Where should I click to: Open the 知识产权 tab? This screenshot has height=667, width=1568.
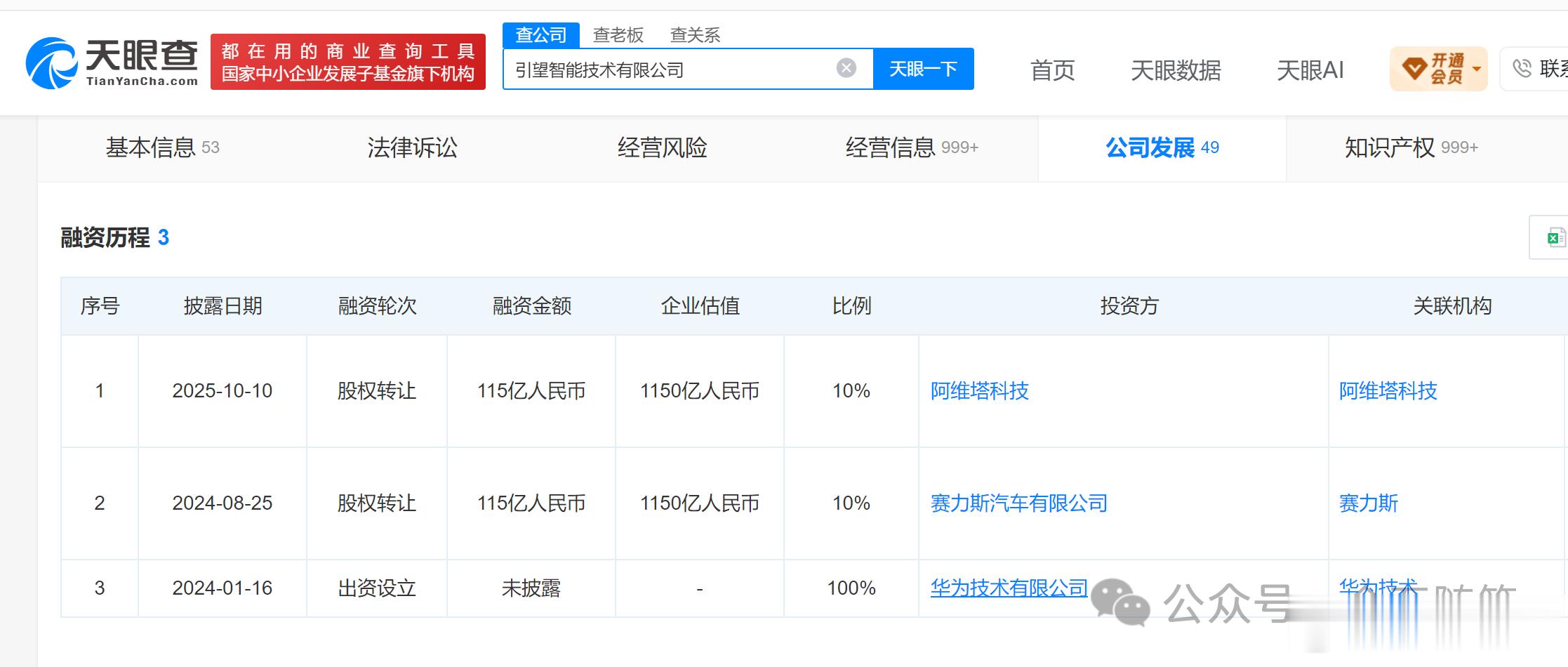click(1411, 147)
